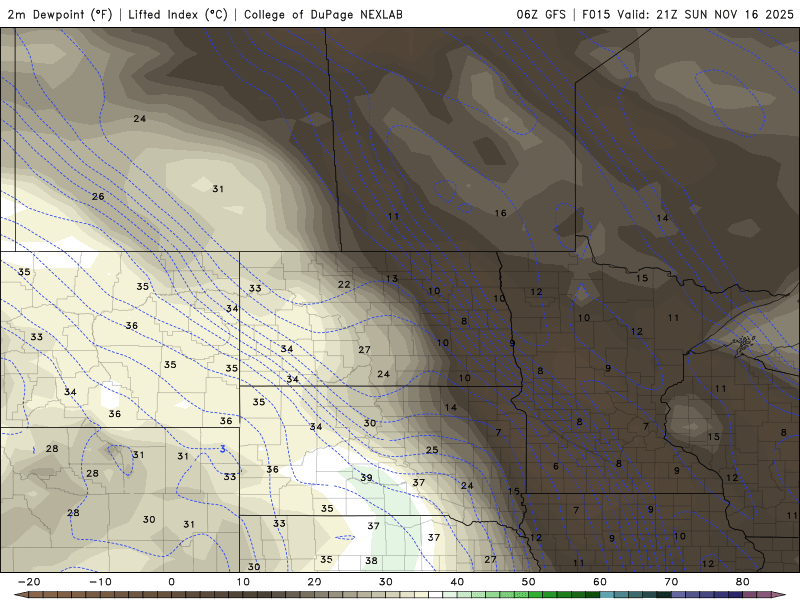Click the 50 color scale label
800x600 pixels.
coord(529,582)
